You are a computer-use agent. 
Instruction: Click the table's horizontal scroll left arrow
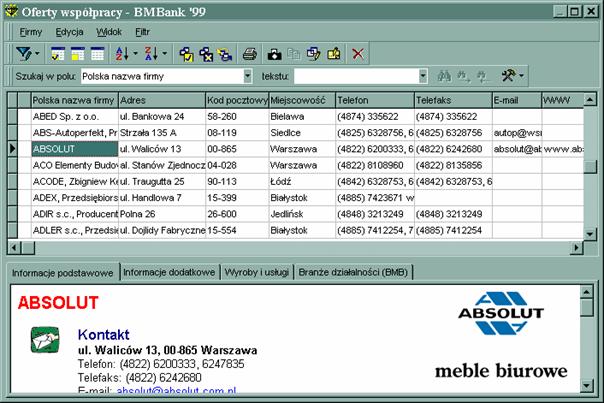(x=14, y=247)
